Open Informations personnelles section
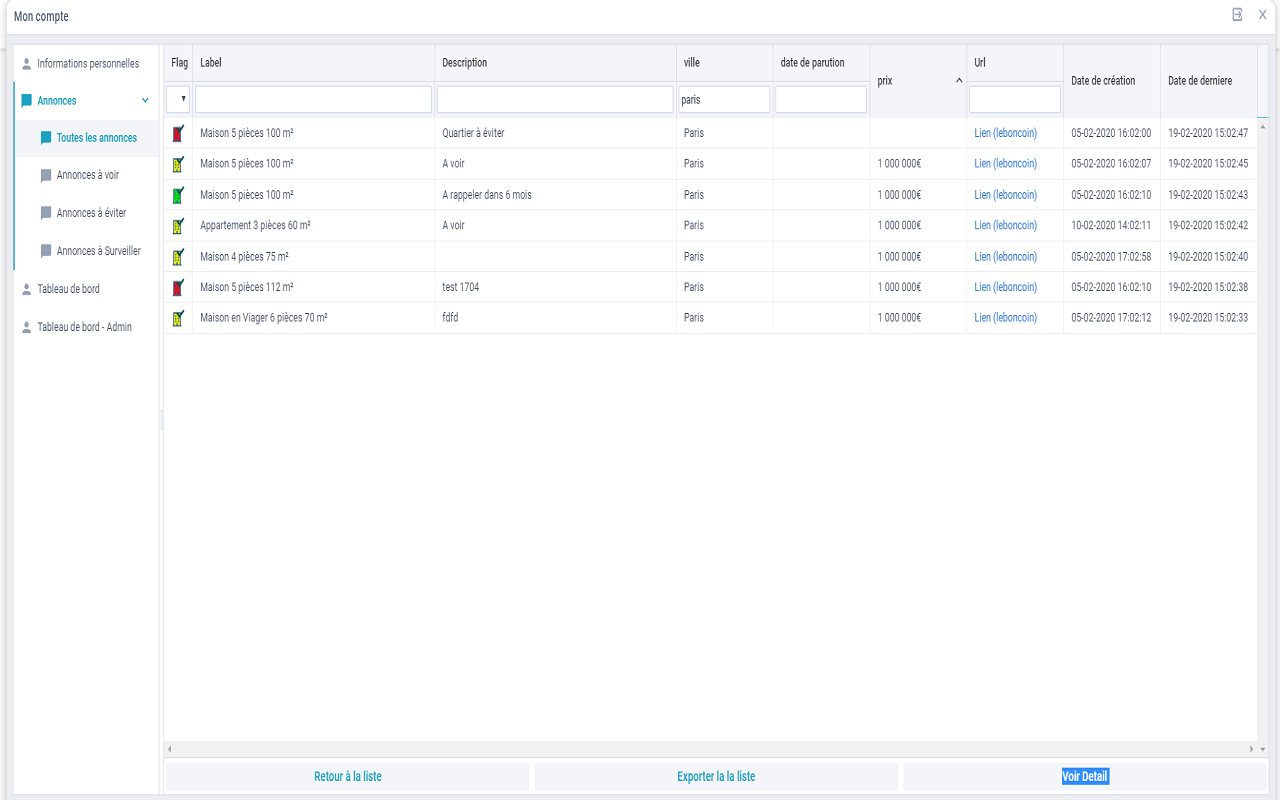Viewport: 1280px width, 800px height. [x=87, y=64]
